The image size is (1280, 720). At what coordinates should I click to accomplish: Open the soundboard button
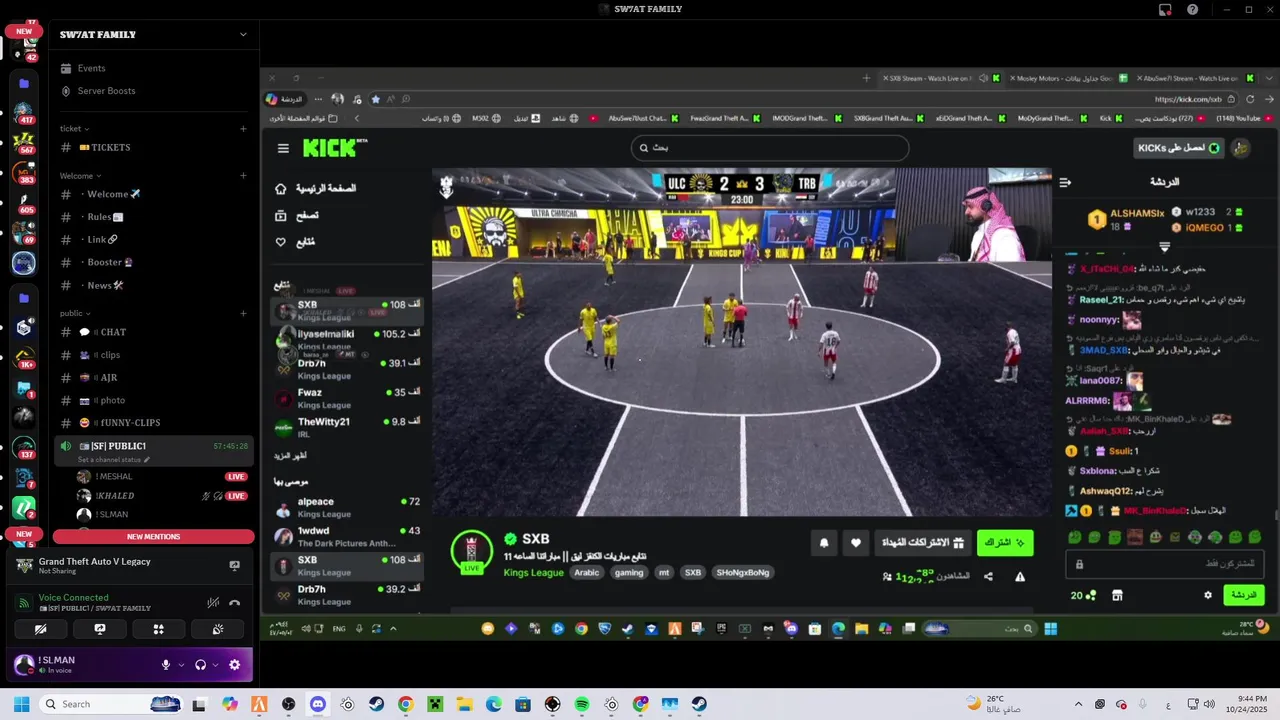click(x=217, y=629)
